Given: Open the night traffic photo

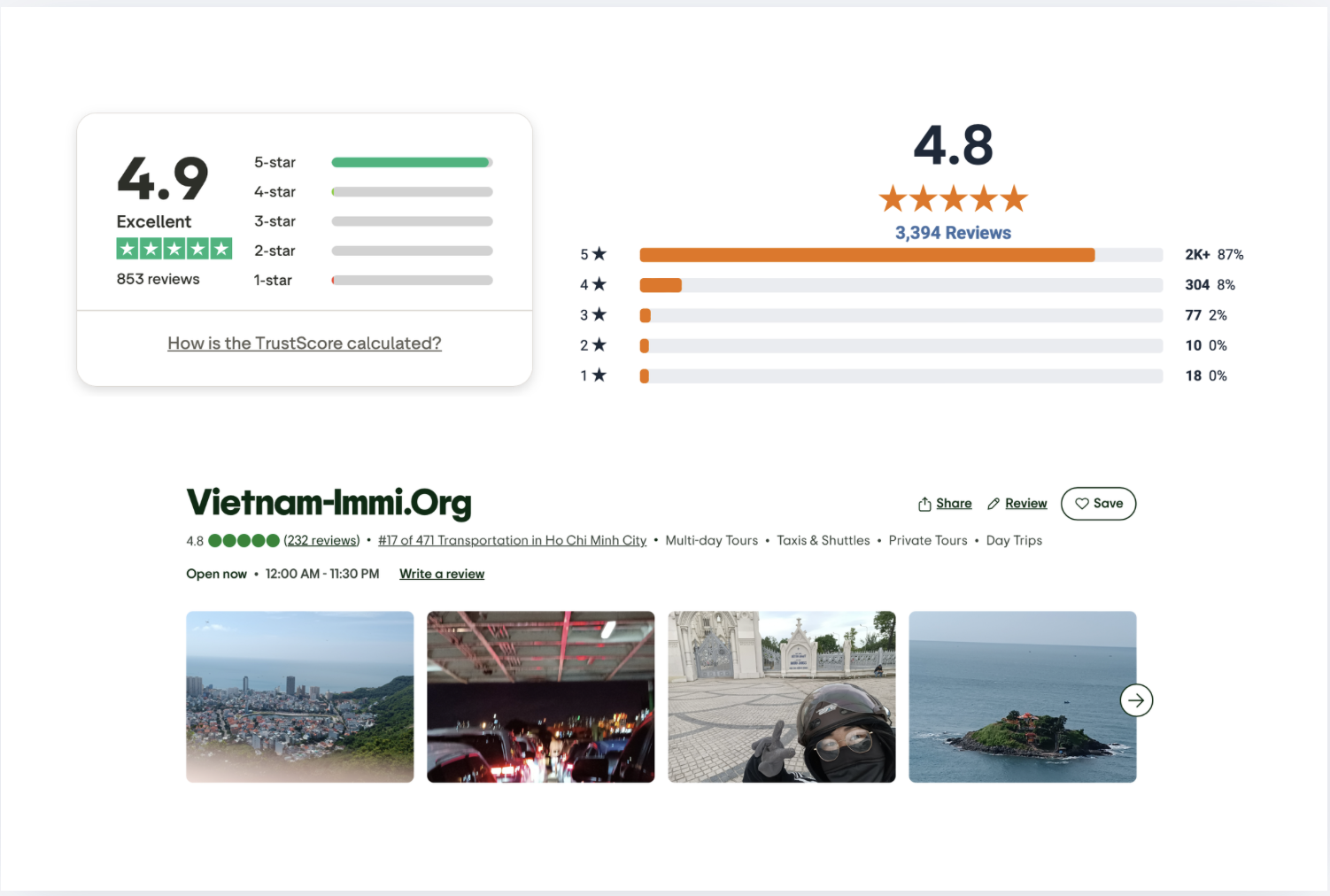Looking at the screenshot, I should tap(540, 697).
